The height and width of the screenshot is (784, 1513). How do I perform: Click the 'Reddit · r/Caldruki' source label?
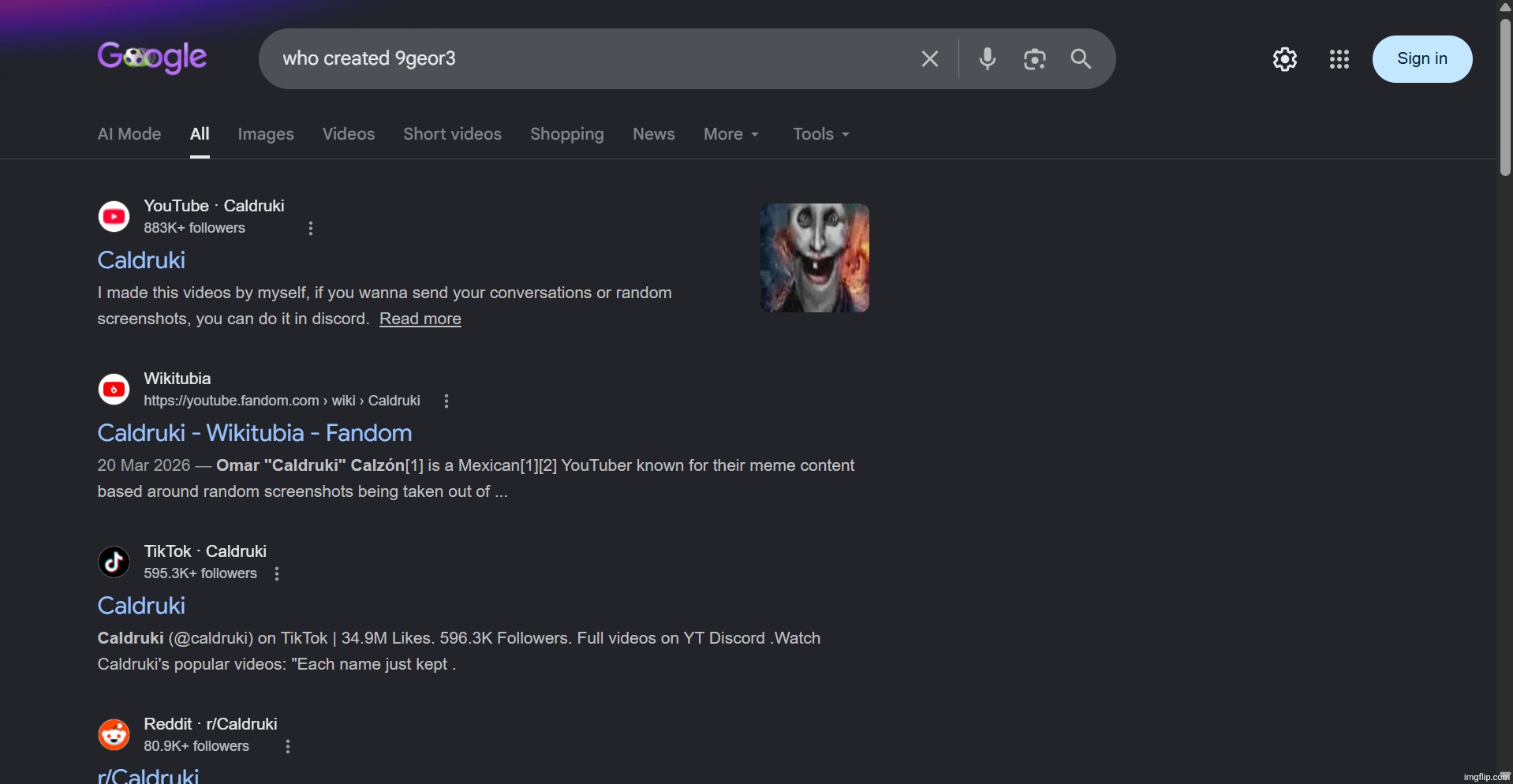point(211,724)
